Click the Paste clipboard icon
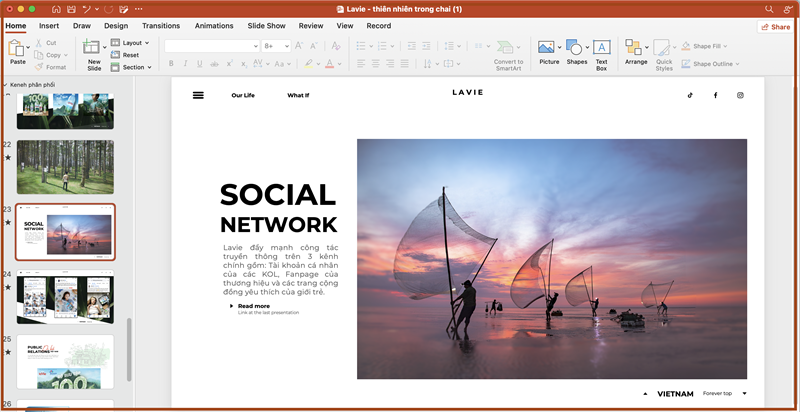 coord(17,48)
